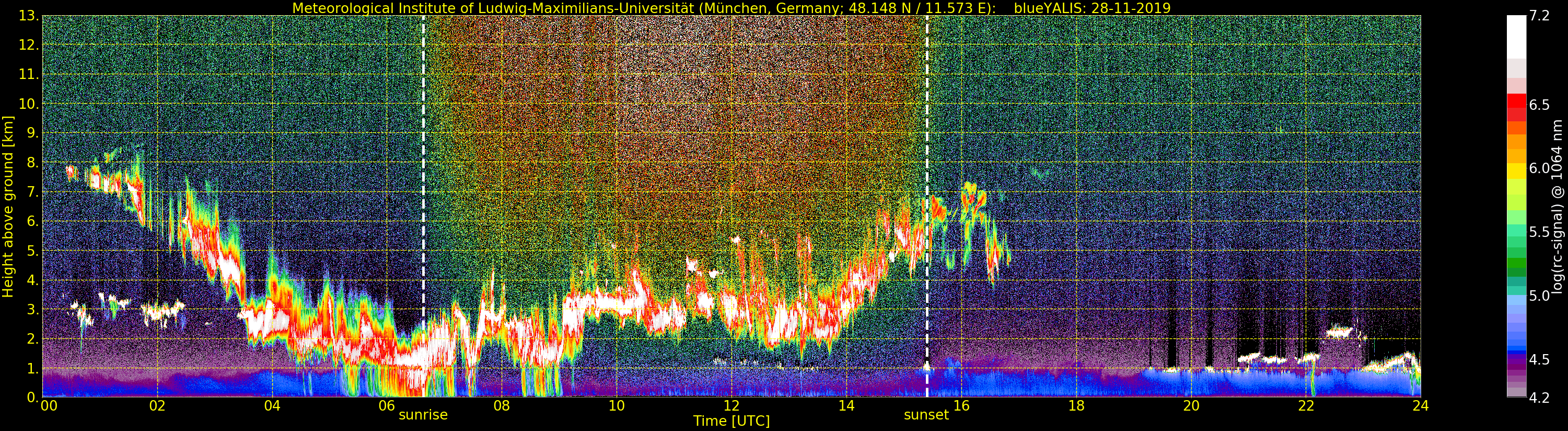Click the x-axis tick label '06'
This screenshot has height=431, width=1568.
[387, 406]
